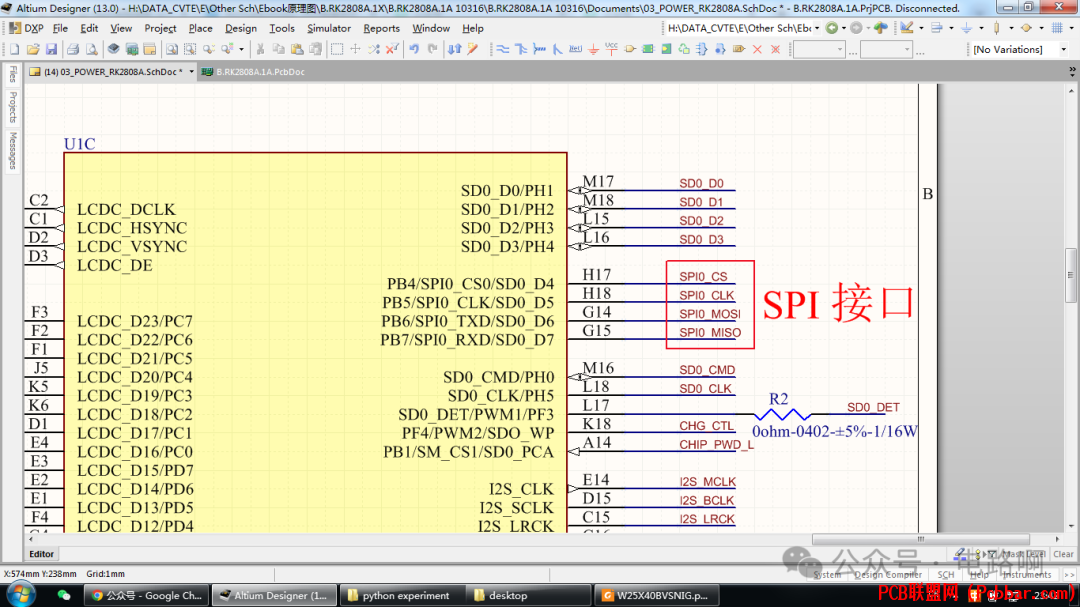1080x607 pixels.
Task: Click the vertical scrollbar thumb
Action: coord(1070,275)
